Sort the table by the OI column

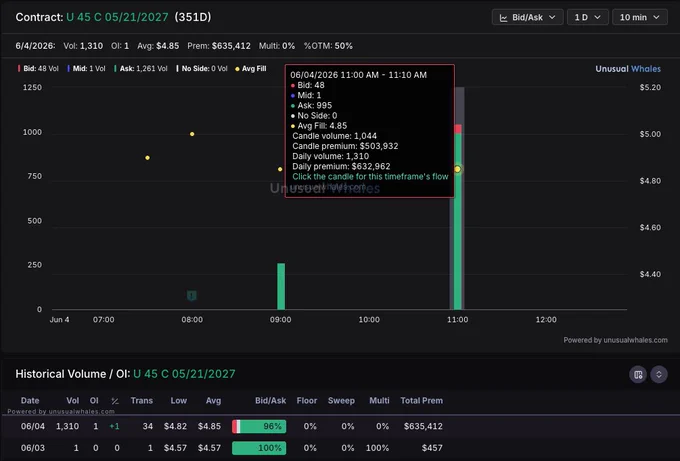click(94, 401)
